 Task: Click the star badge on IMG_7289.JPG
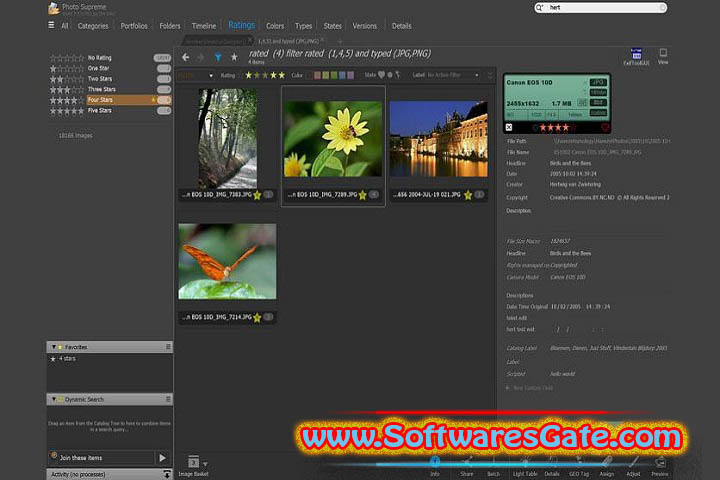(363, 195)
